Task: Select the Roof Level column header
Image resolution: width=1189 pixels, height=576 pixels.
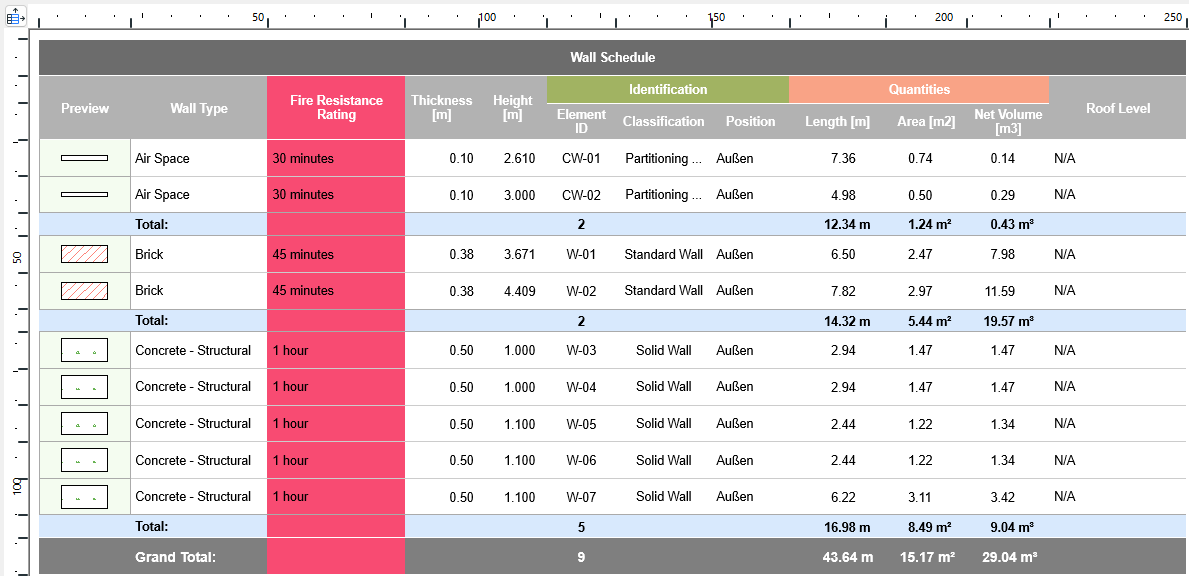Action: [x=1118, y=108]
